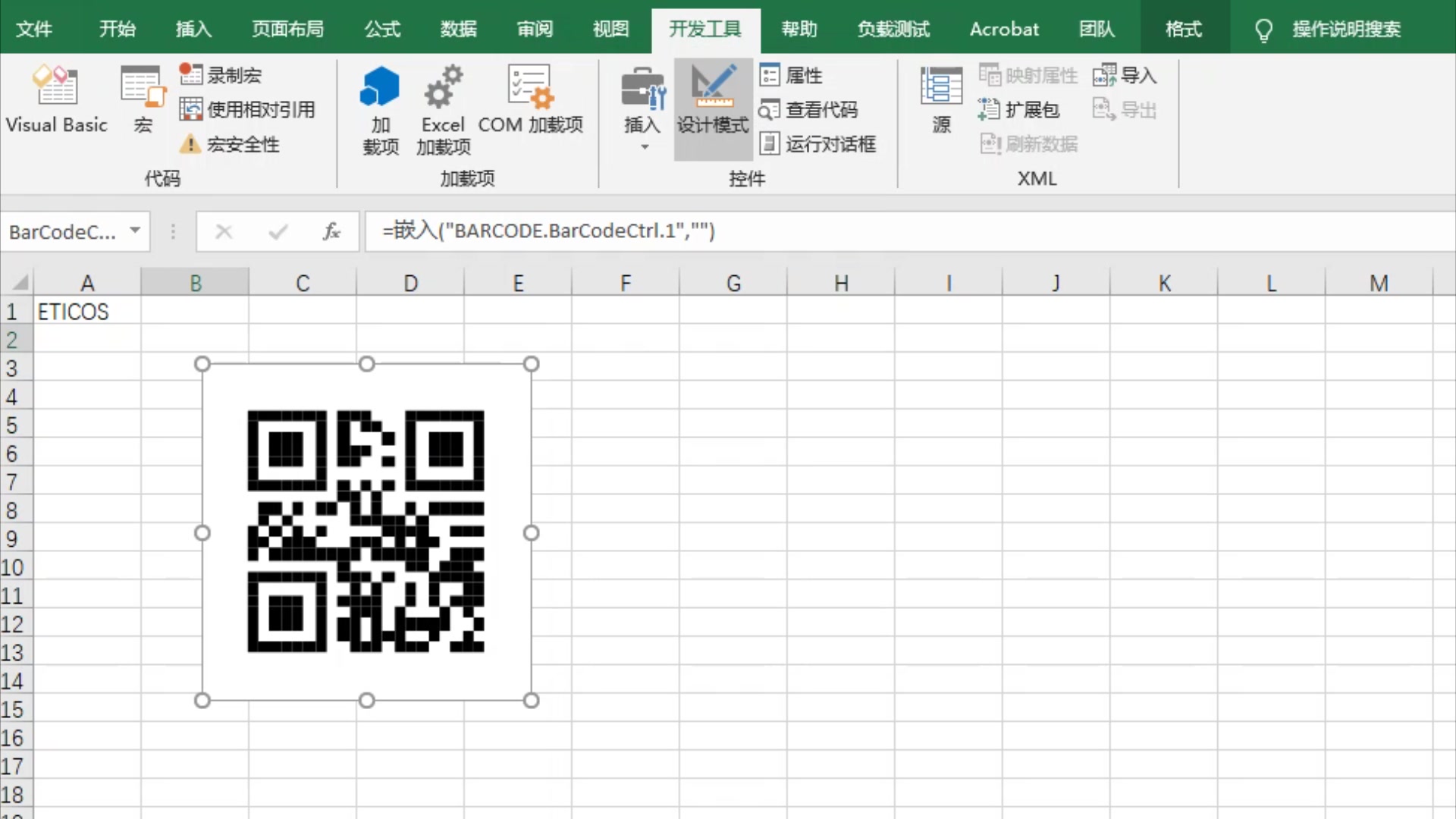Click the bottom-middle handle of barcode control
The width and height of the screenshot is (1456, 819).
[x=366, y=700]
